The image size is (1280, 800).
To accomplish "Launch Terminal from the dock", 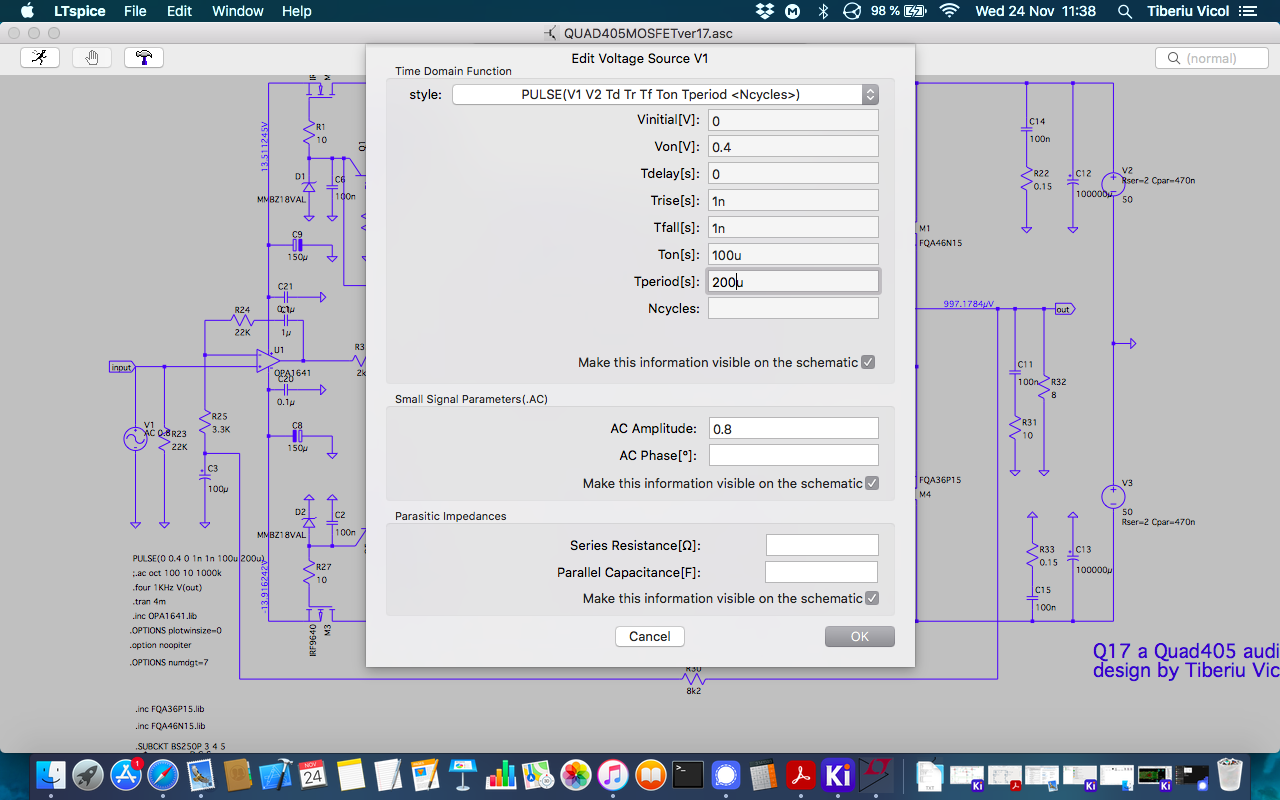I will (x=688, y=774).
